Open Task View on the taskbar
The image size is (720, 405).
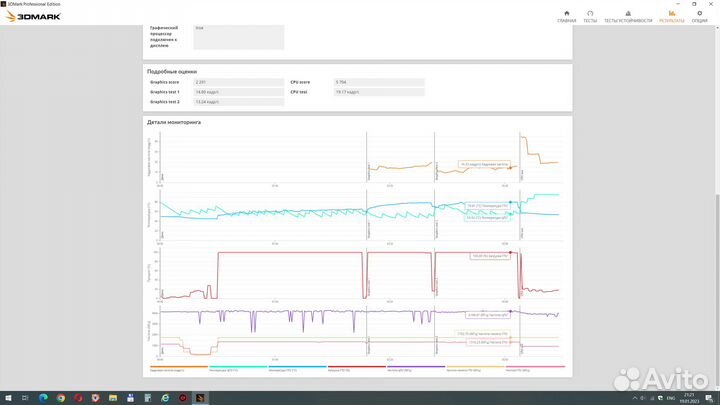(25, 398)
